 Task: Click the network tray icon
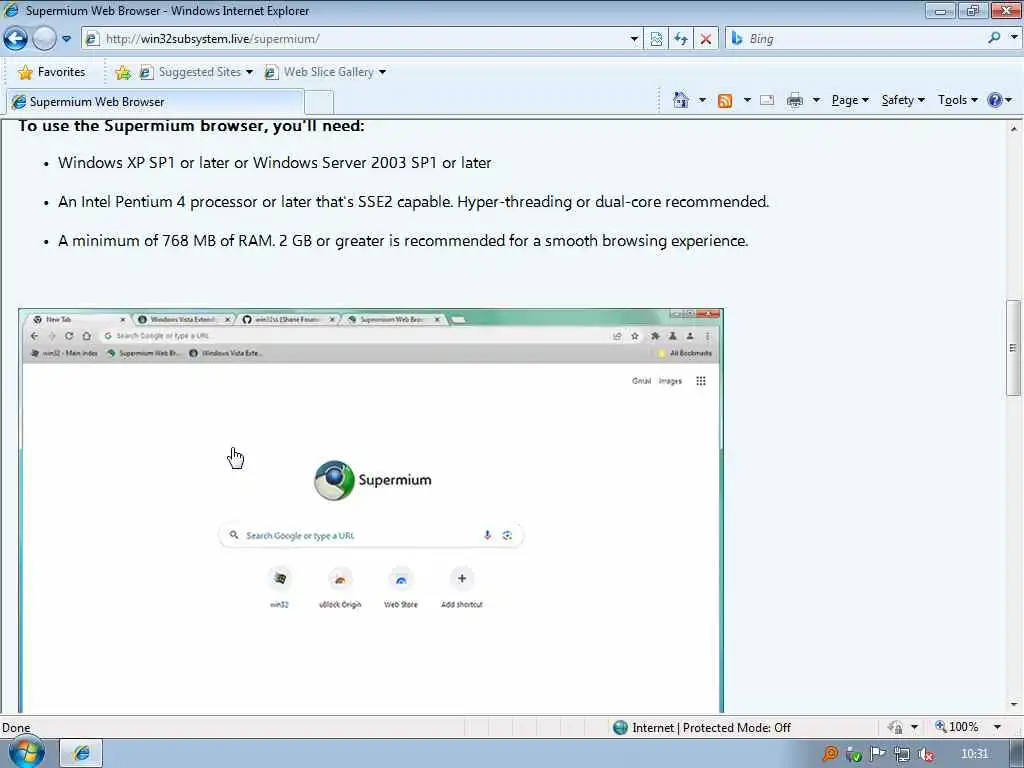point(901,755)
